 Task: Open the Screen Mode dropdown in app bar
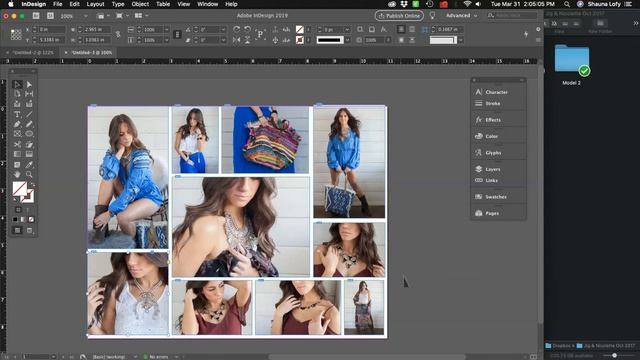122,16
